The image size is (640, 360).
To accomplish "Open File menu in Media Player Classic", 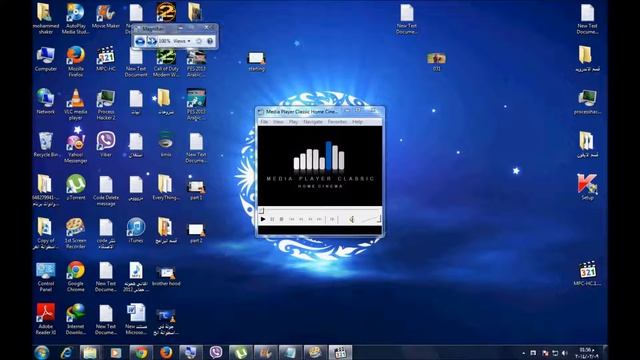I will [264, 122].
